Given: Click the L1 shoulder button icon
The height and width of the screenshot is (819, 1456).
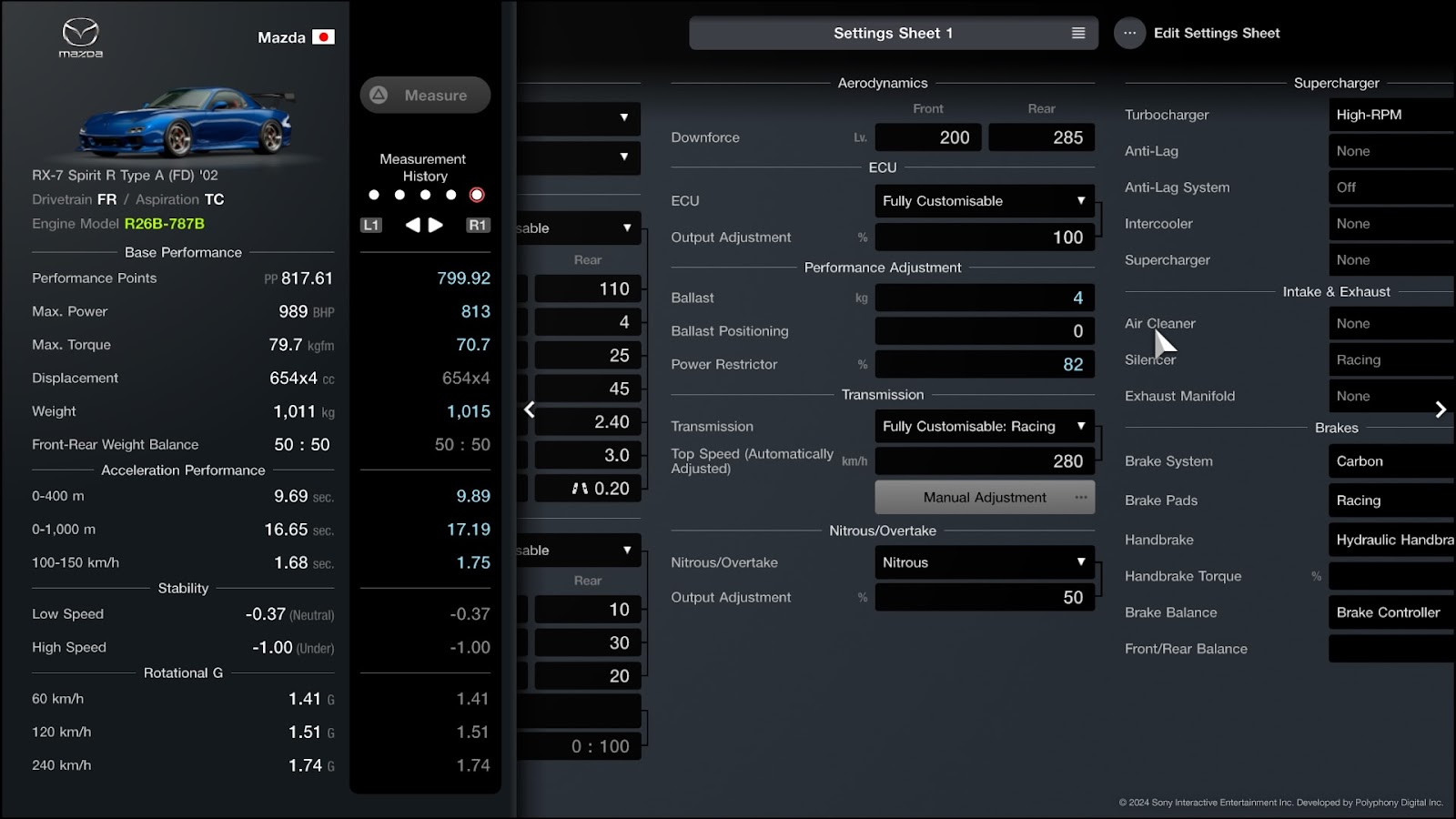Looking at the screenshot, I should pos(370,225).
